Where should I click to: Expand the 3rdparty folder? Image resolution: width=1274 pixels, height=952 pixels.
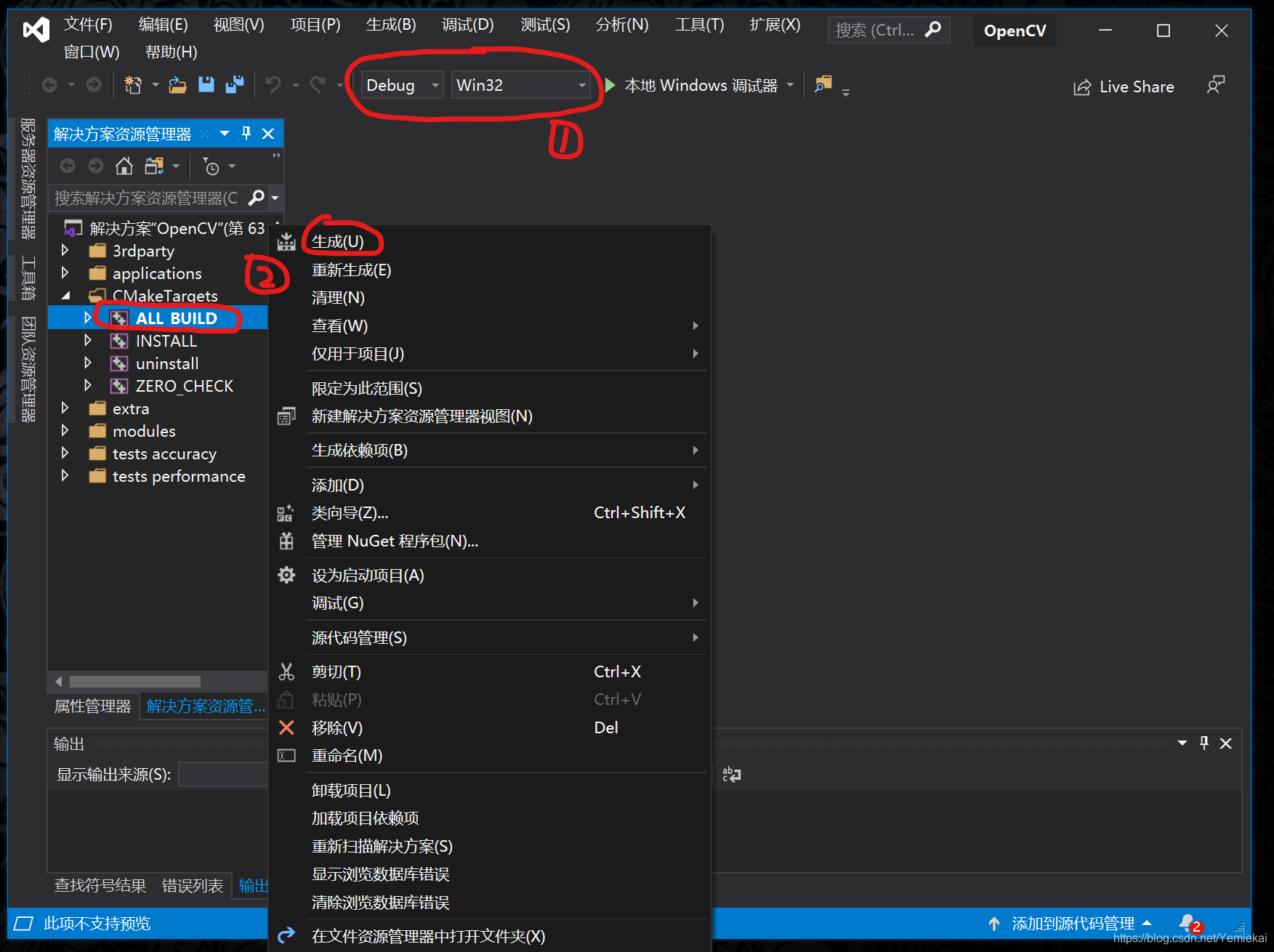tap(65, 250)
